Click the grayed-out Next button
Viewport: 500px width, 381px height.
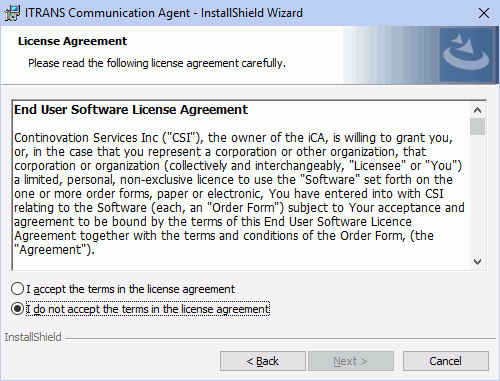click(351, 361)
